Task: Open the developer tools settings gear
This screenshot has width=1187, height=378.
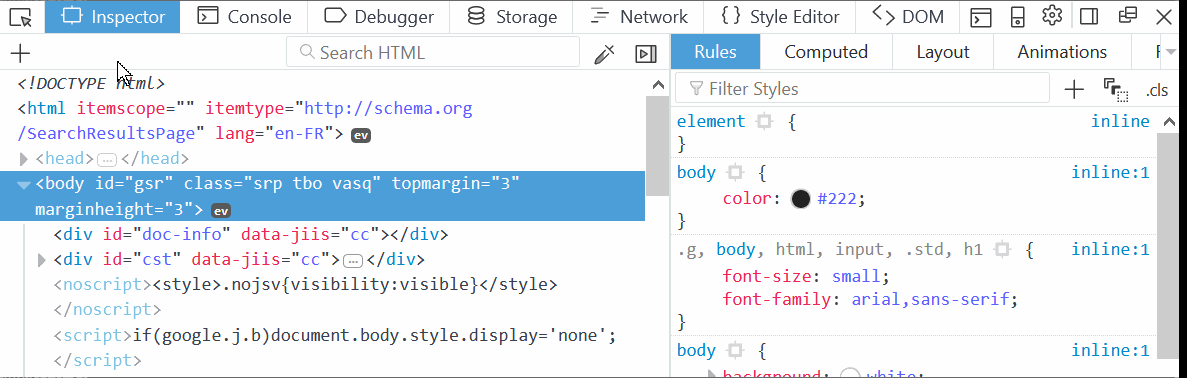Action: [x=1051, y=16]
